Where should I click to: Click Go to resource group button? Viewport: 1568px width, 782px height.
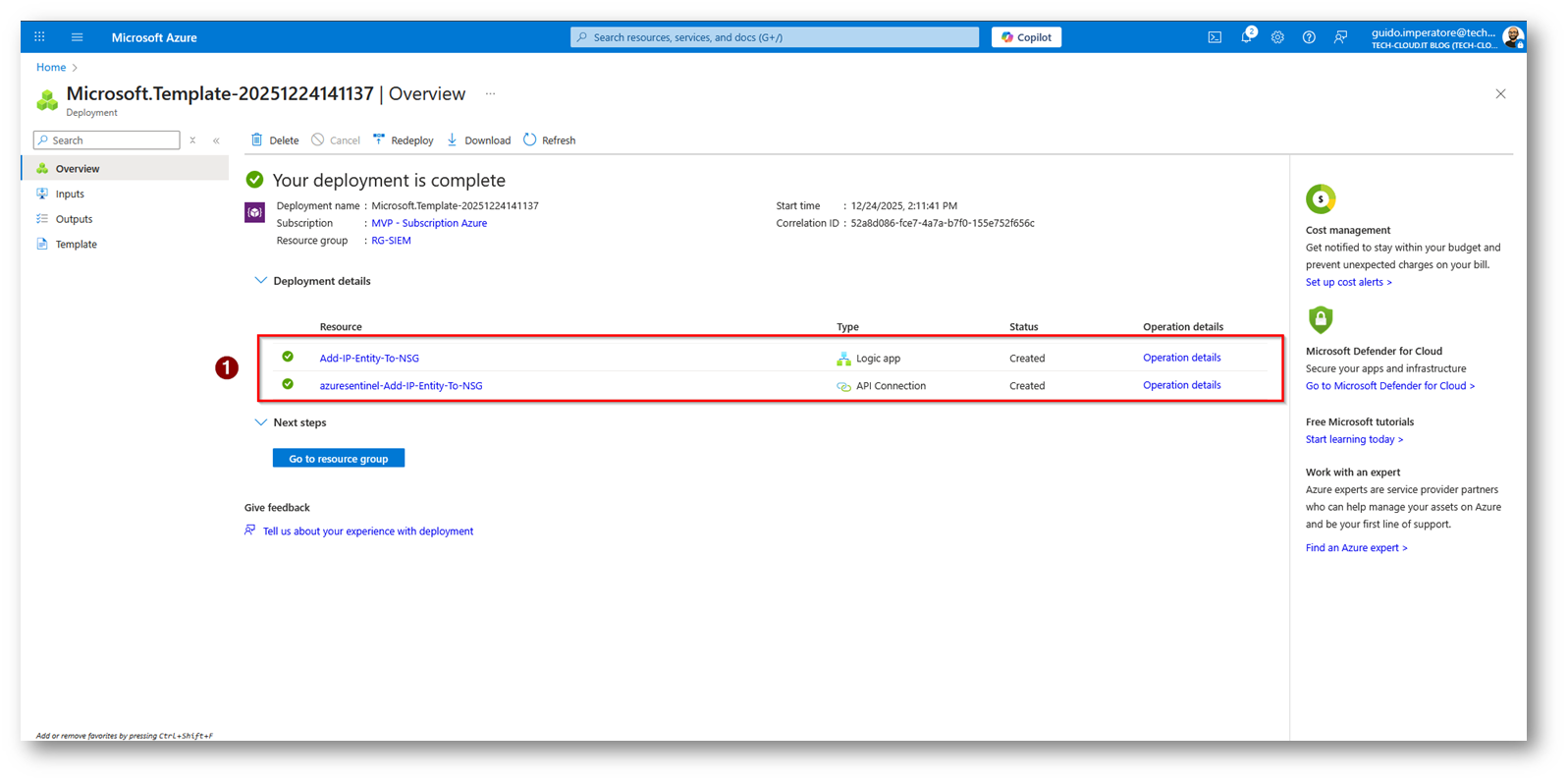(339, 459)
